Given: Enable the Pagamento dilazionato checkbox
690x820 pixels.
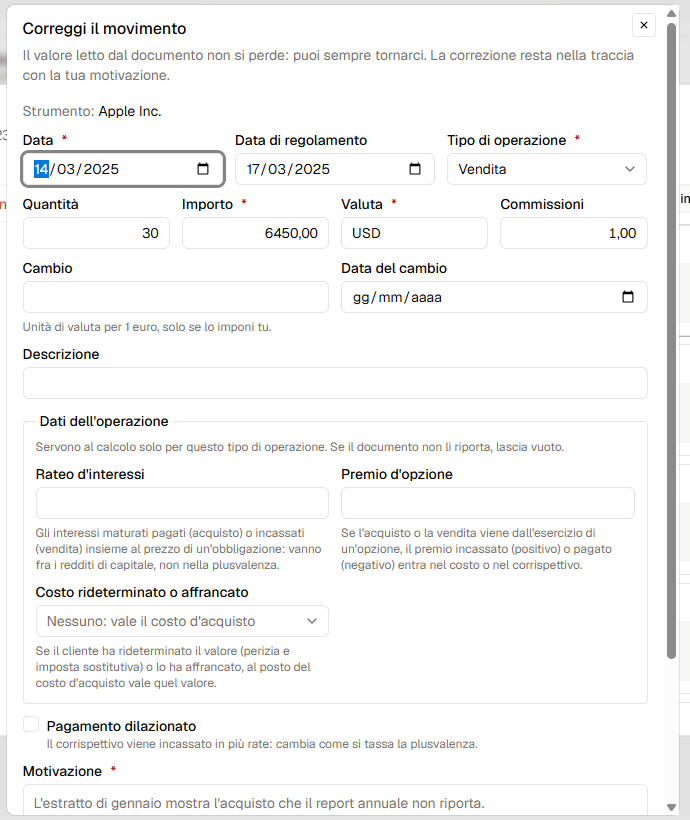Looking at the screenshot, I should (x=31, y=724).
